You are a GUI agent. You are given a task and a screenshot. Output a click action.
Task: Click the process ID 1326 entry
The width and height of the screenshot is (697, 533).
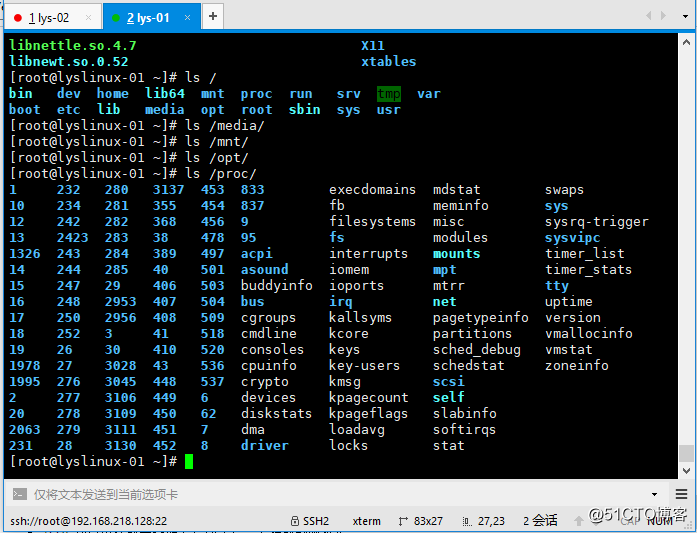click(x=25, y=253)
